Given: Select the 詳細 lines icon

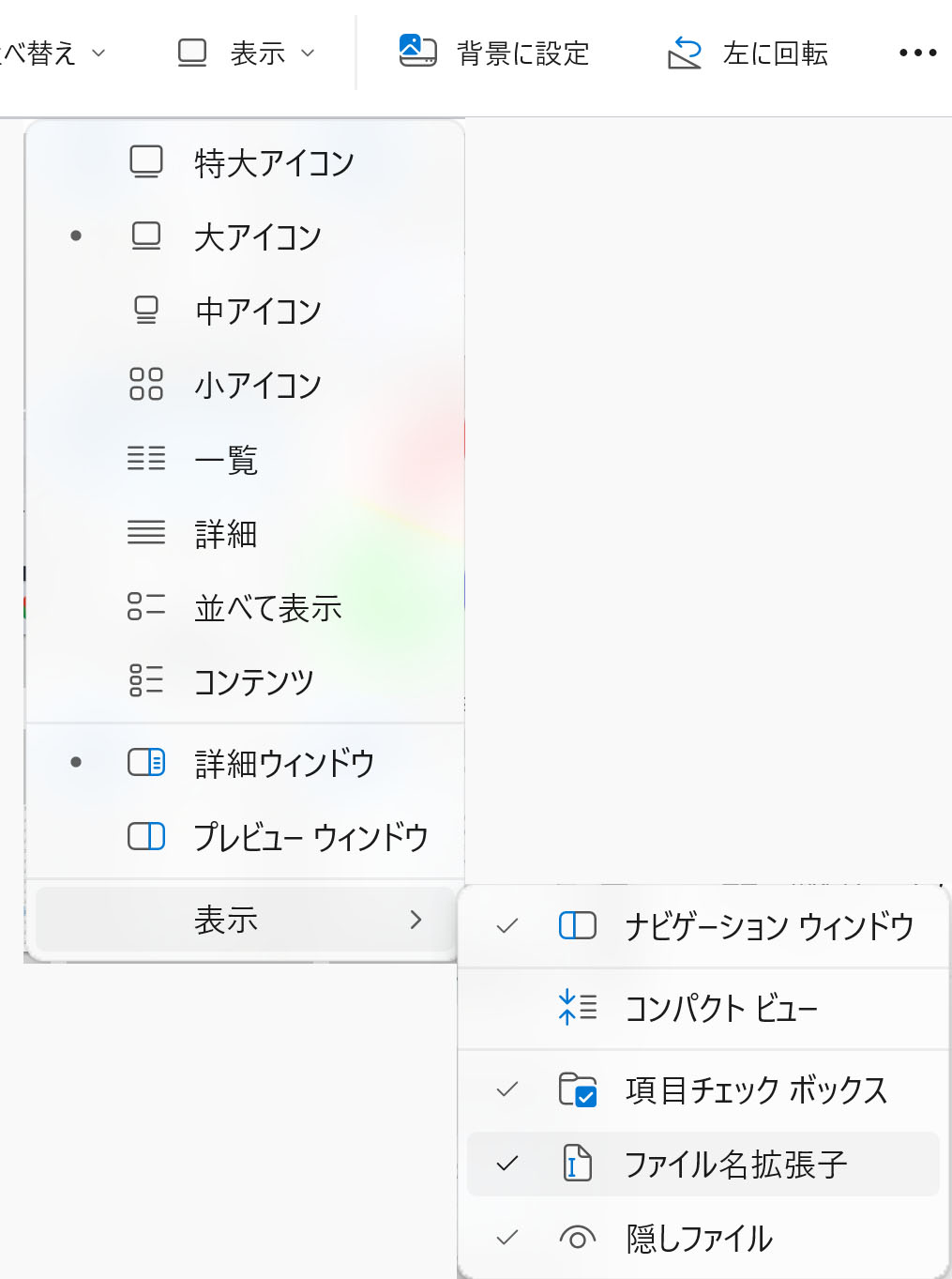Looking at the screenshot, I should (x=146, y=533).
